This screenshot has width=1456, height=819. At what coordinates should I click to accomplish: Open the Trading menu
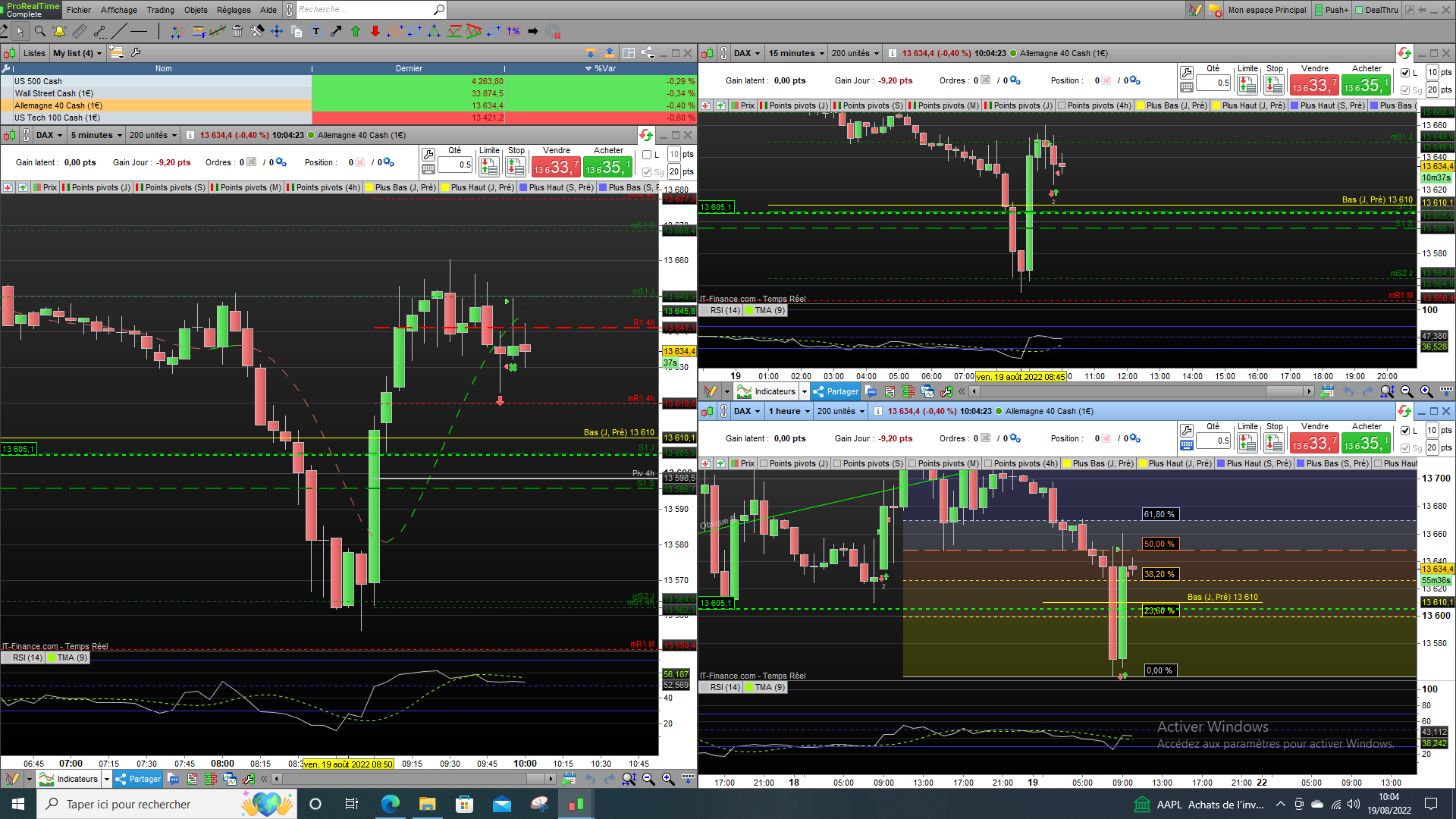(x=160, y=10)
